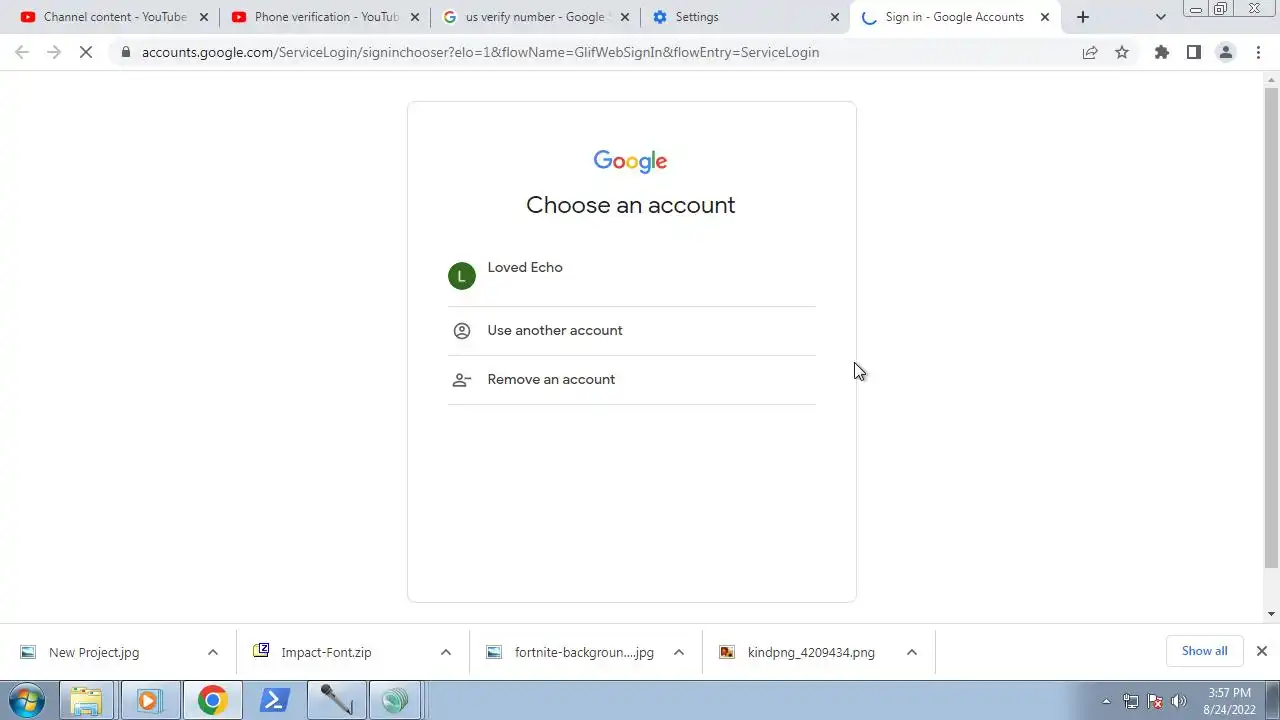Open the Chrome three-dot menu
Viewport: 1280px width, 720px height.
point(1258,52)
